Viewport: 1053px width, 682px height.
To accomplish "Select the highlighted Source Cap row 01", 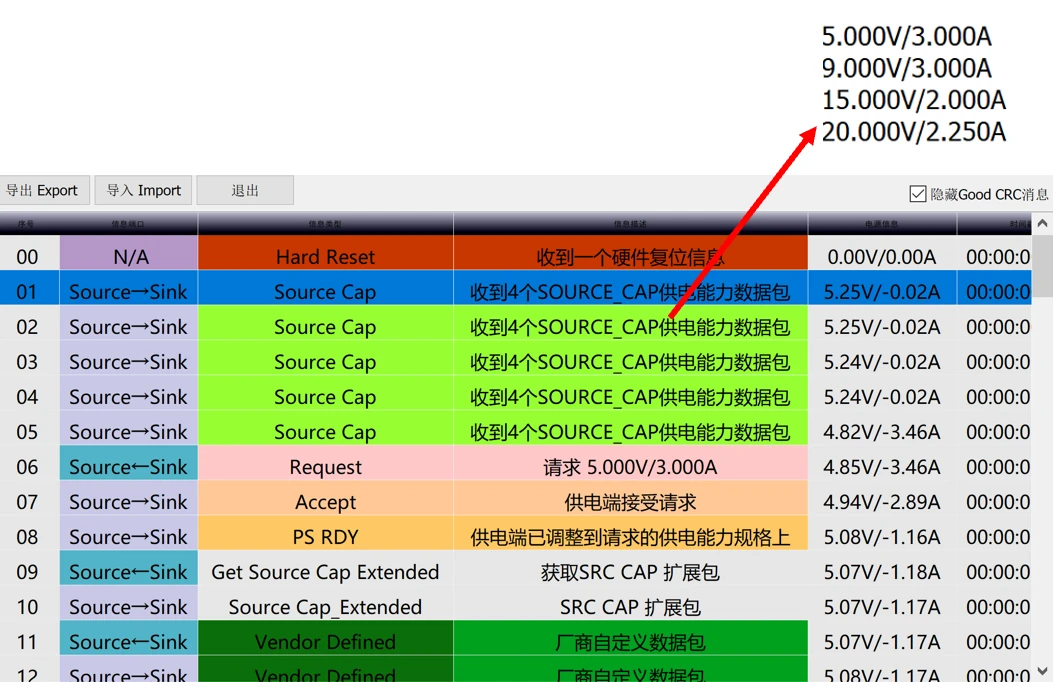I will [325, 292].
